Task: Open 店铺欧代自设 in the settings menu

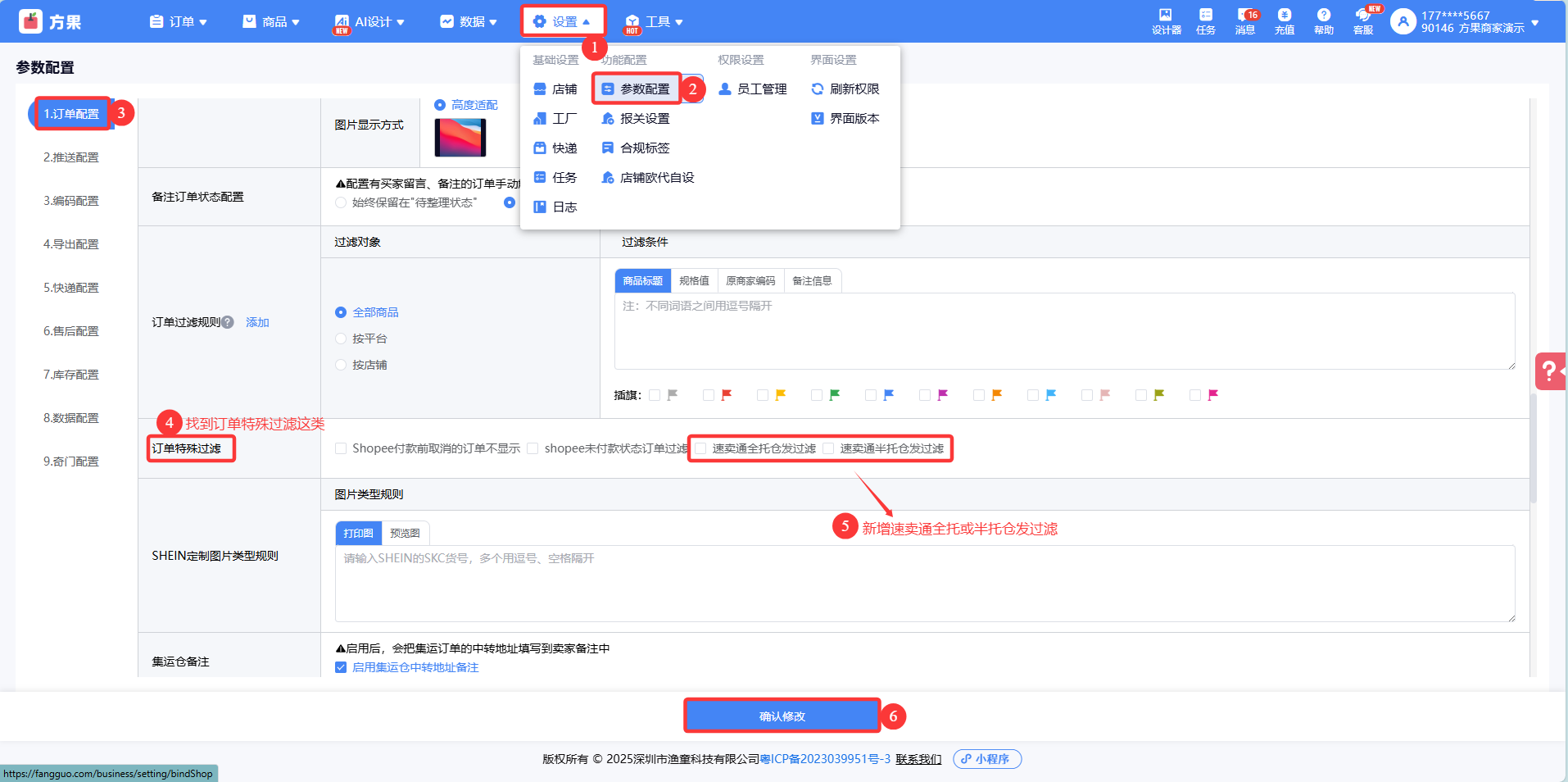Action: [x=648, y=178]
